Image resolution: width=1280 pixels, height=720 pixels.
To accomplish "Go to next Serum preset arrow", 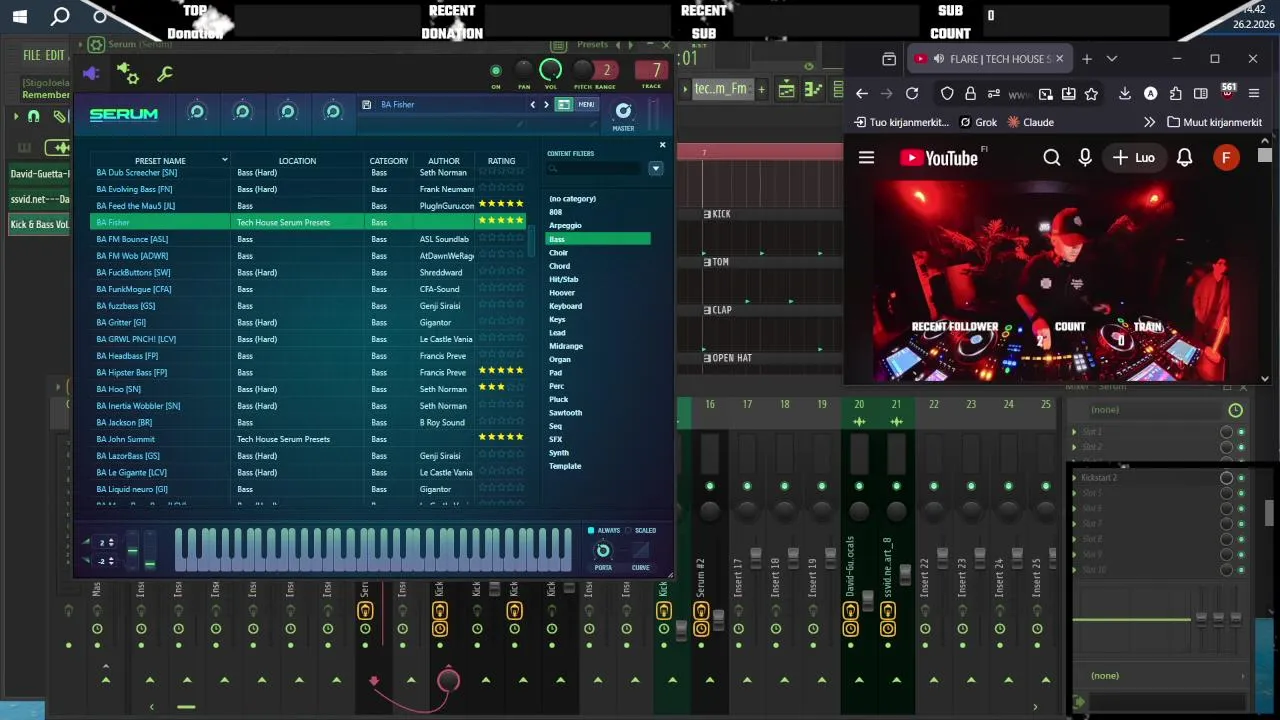I will (546, 104).
